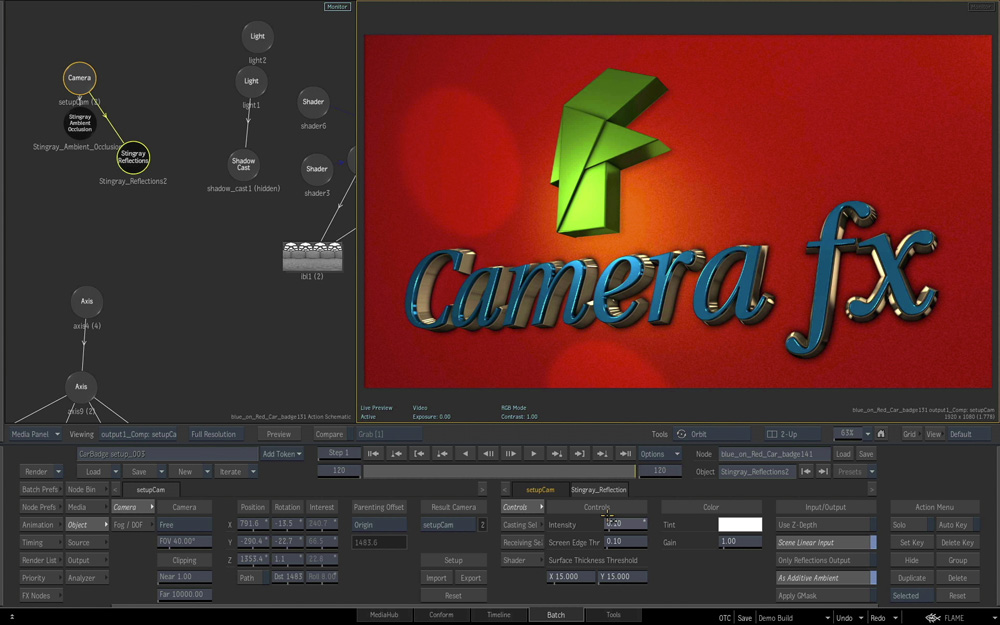Open the Render dropdown
1000x625 pixels.
tap(41, 472)
